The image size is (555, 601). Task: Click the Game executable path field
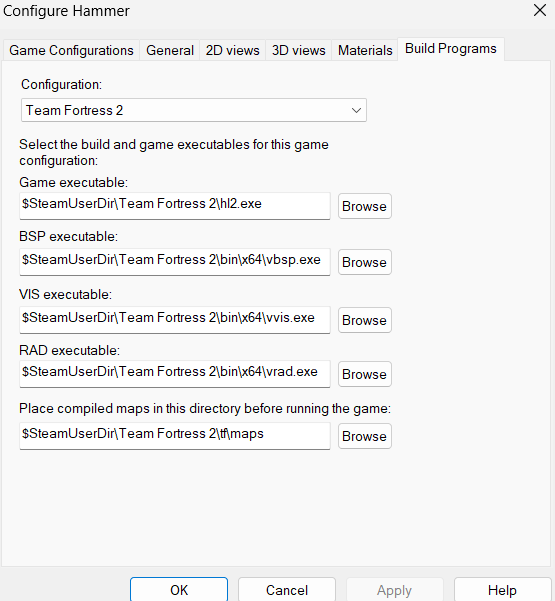(175, 206)
